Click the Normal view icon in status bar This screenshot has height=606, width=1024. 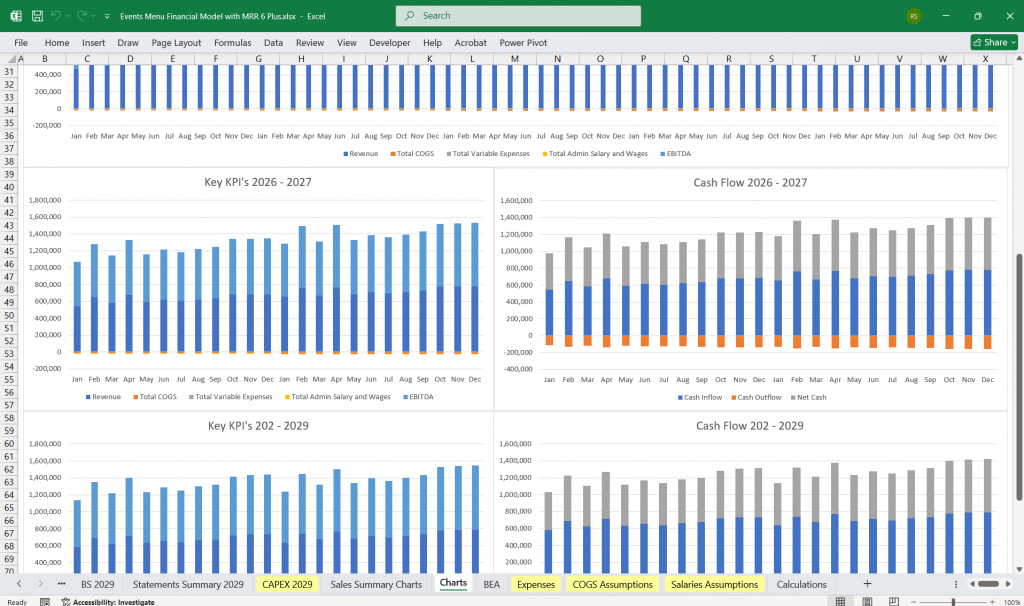click(x=841, y=601)
